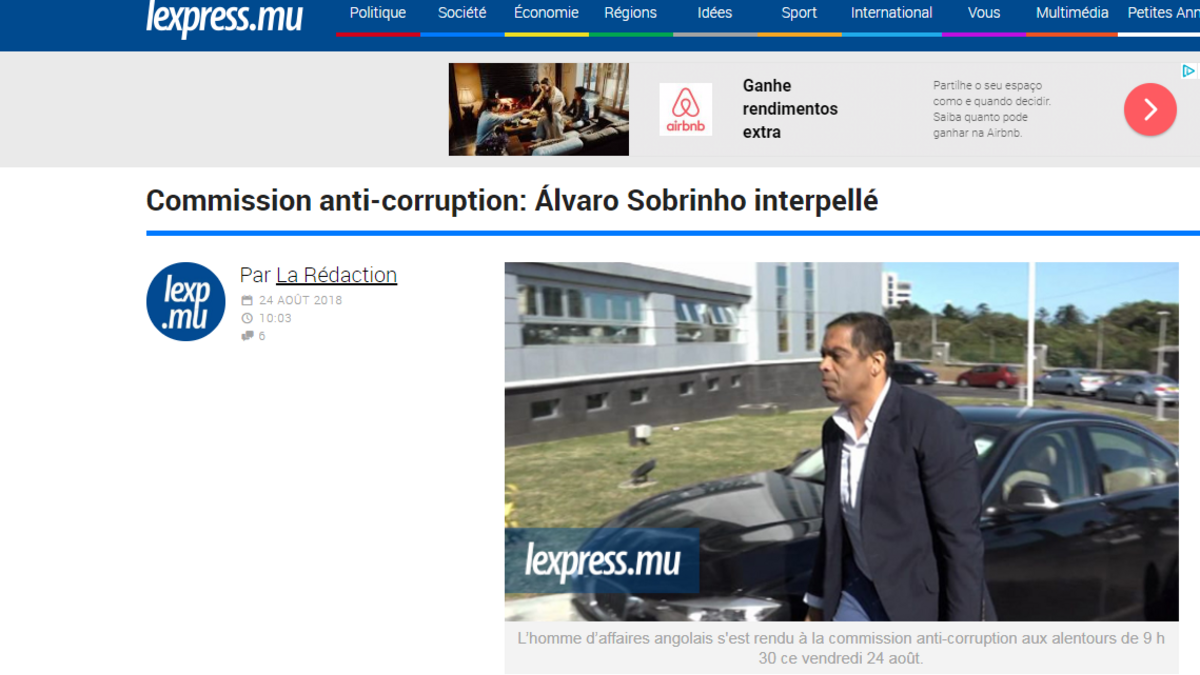Select the Économie navigation item
This screenshot has height=675, width=1200.
click(x=546, y=13)
